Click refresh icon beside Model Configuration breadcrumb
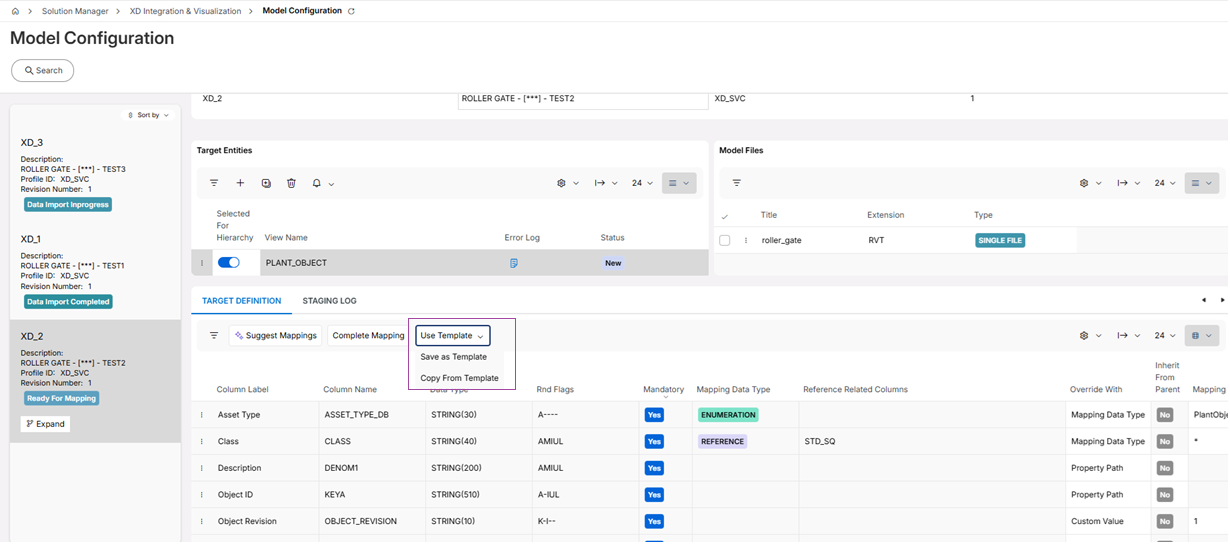This screenshot has height=544, width=1230. coord(351,11)
